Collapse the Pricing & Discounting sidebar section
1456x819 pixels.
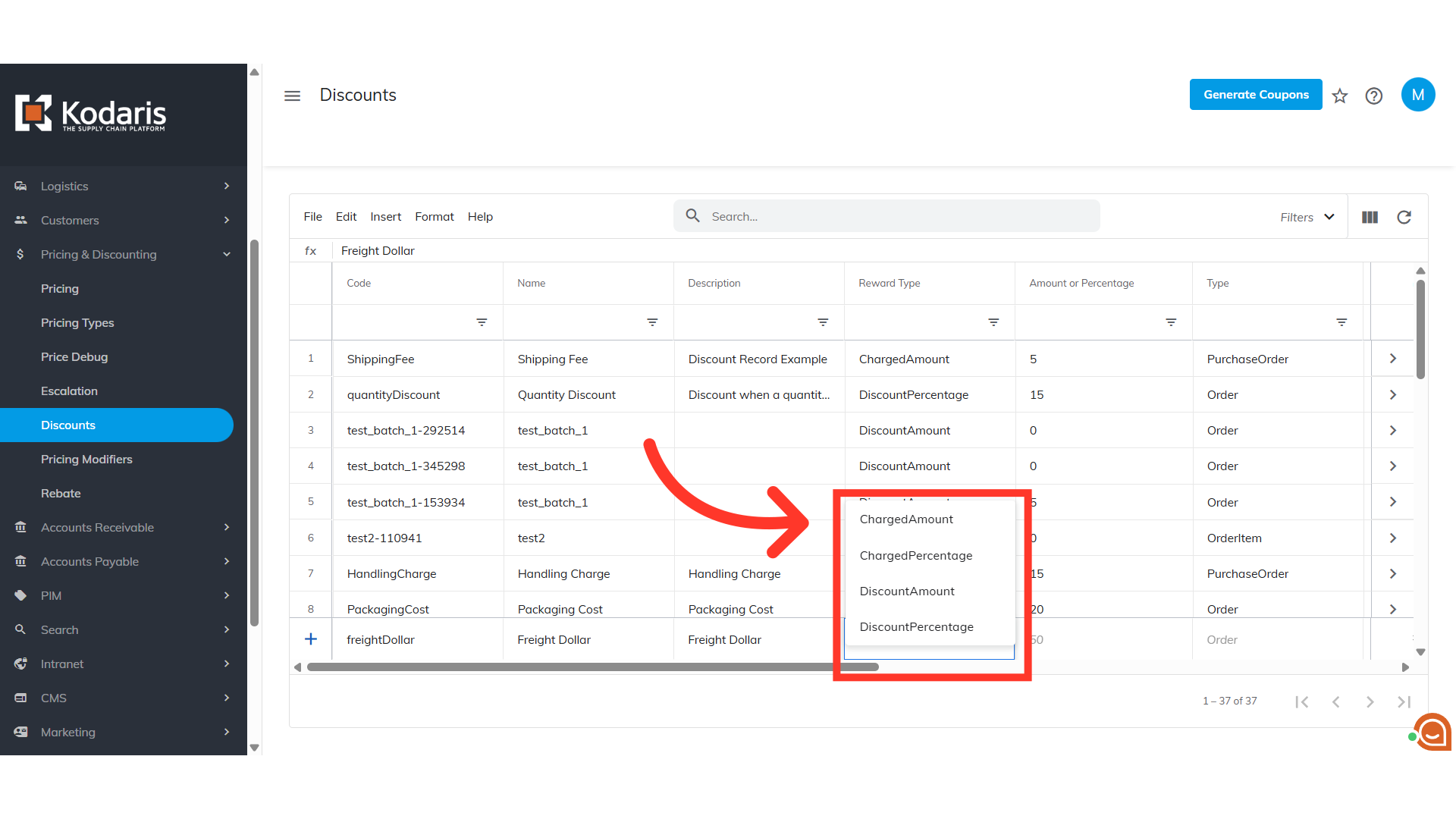tap(227, 255)
